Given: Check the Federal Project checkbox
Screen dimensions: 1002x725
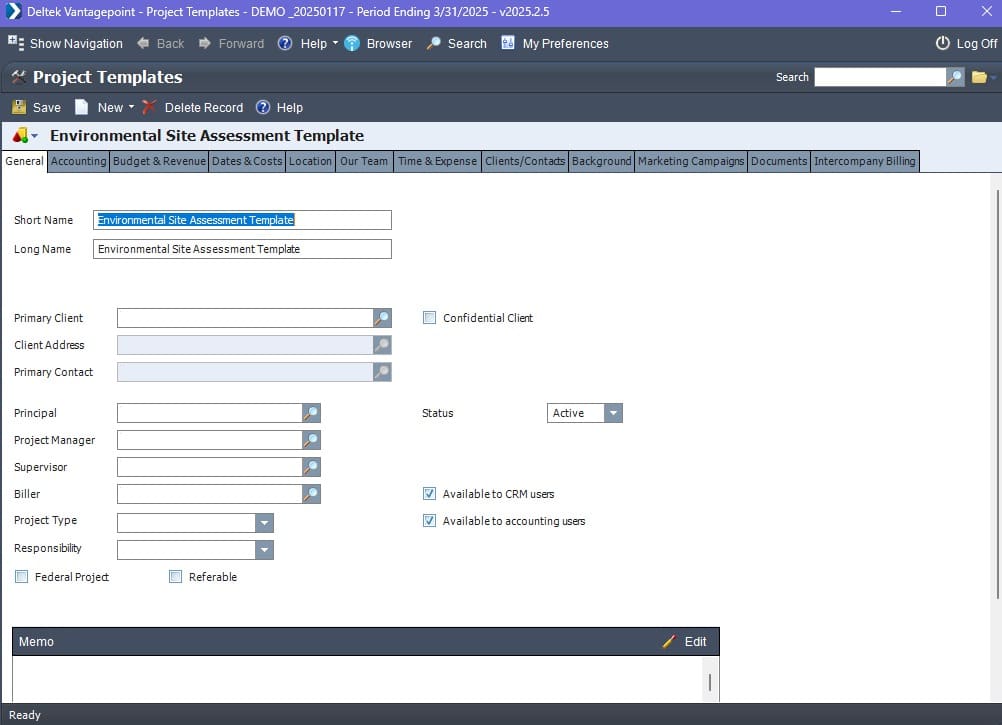Looking at the screenshot, I should pos(22,577).
